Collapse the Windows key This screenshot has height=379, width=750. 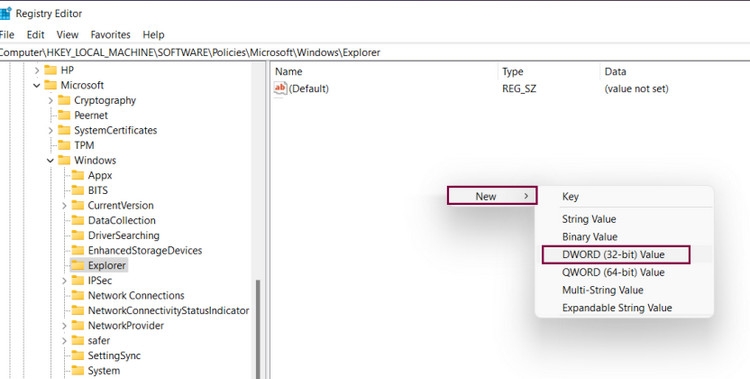click(x=51, y=160)
